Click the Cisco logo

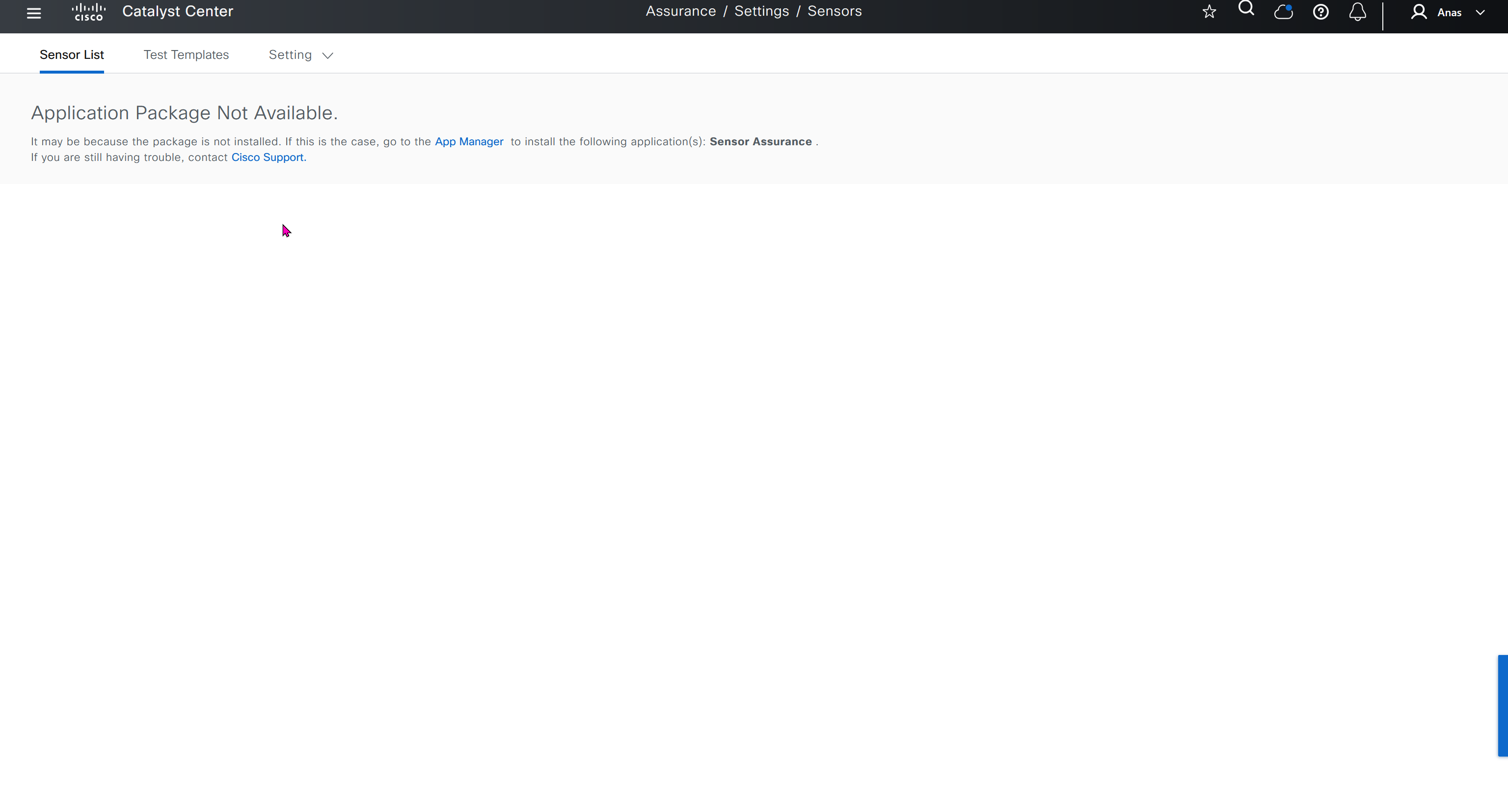click(x=88, y=12)
